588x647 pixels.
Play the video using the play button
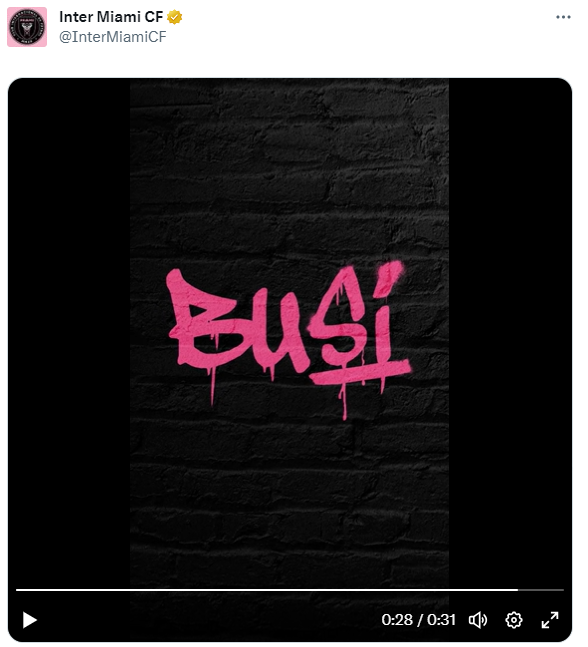pyautogui.click(x=29, y=620)
